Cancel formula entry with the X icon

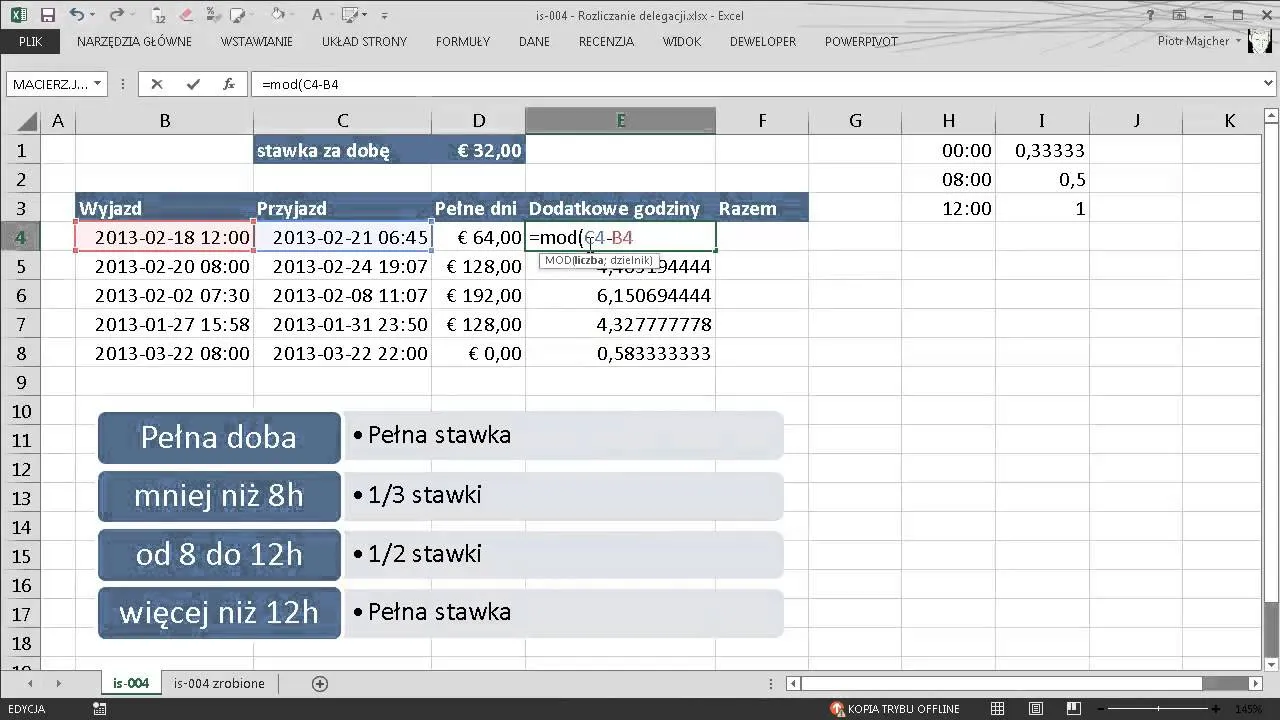tap(157, 84)
